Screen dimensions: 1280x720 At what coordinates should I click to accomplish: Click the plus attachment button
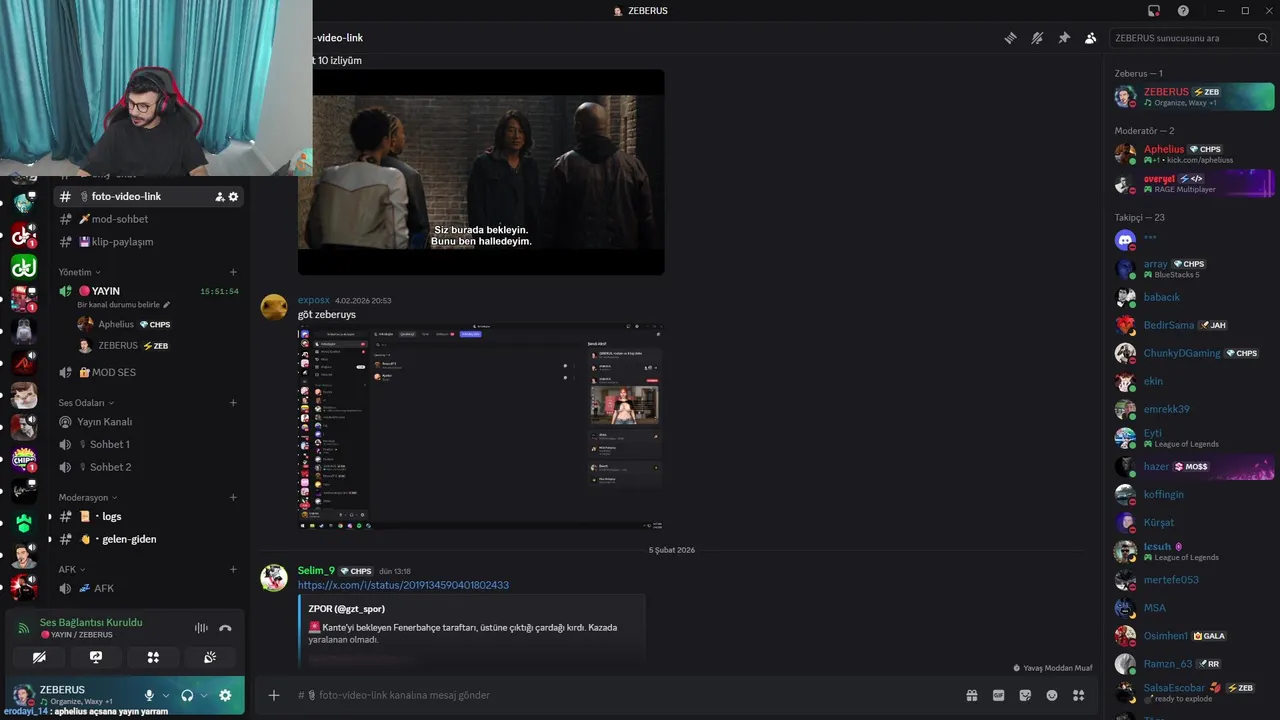[x=274, y=695]
